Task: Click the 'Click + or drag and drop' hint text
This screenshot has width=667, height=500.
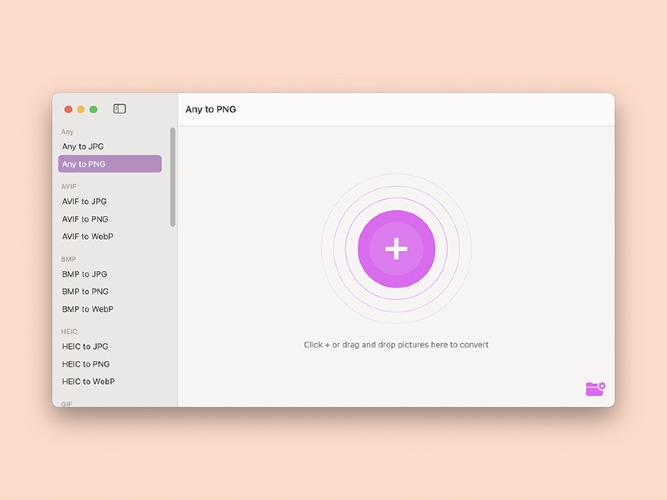Action: [396, 345]
